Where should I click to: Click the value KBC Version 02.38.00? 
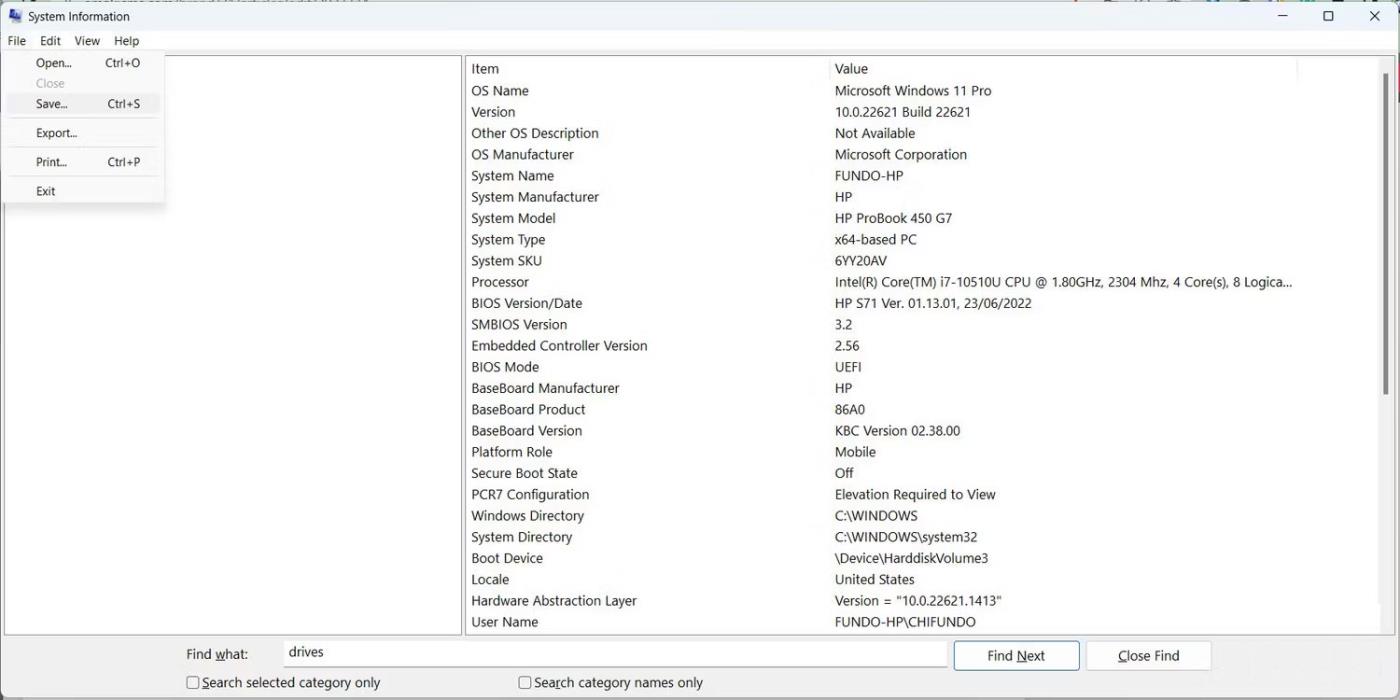[x=897, y=431]
